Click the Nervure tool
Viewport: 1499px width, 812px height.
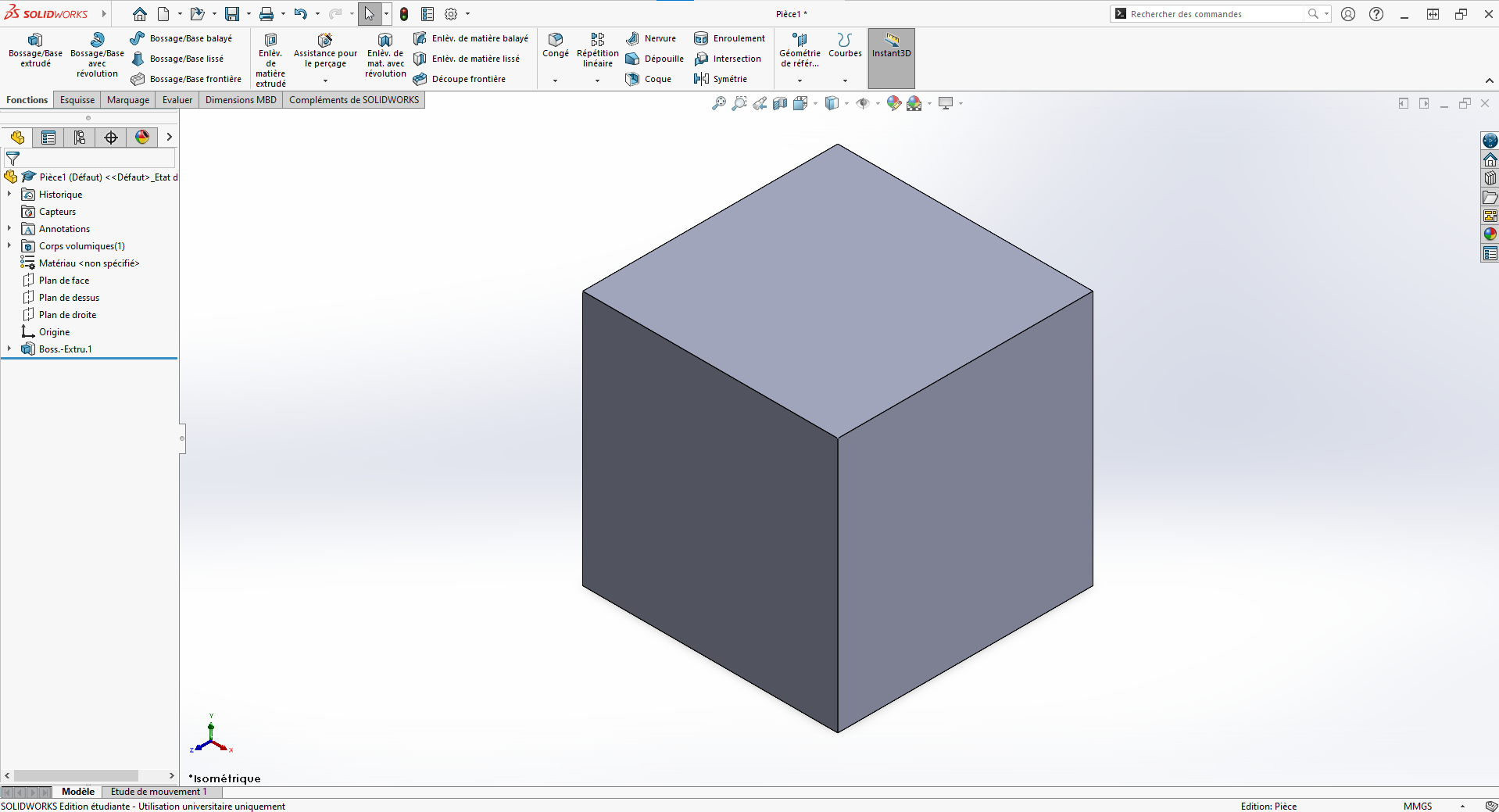pyautogui.click(x=650, y=38)
